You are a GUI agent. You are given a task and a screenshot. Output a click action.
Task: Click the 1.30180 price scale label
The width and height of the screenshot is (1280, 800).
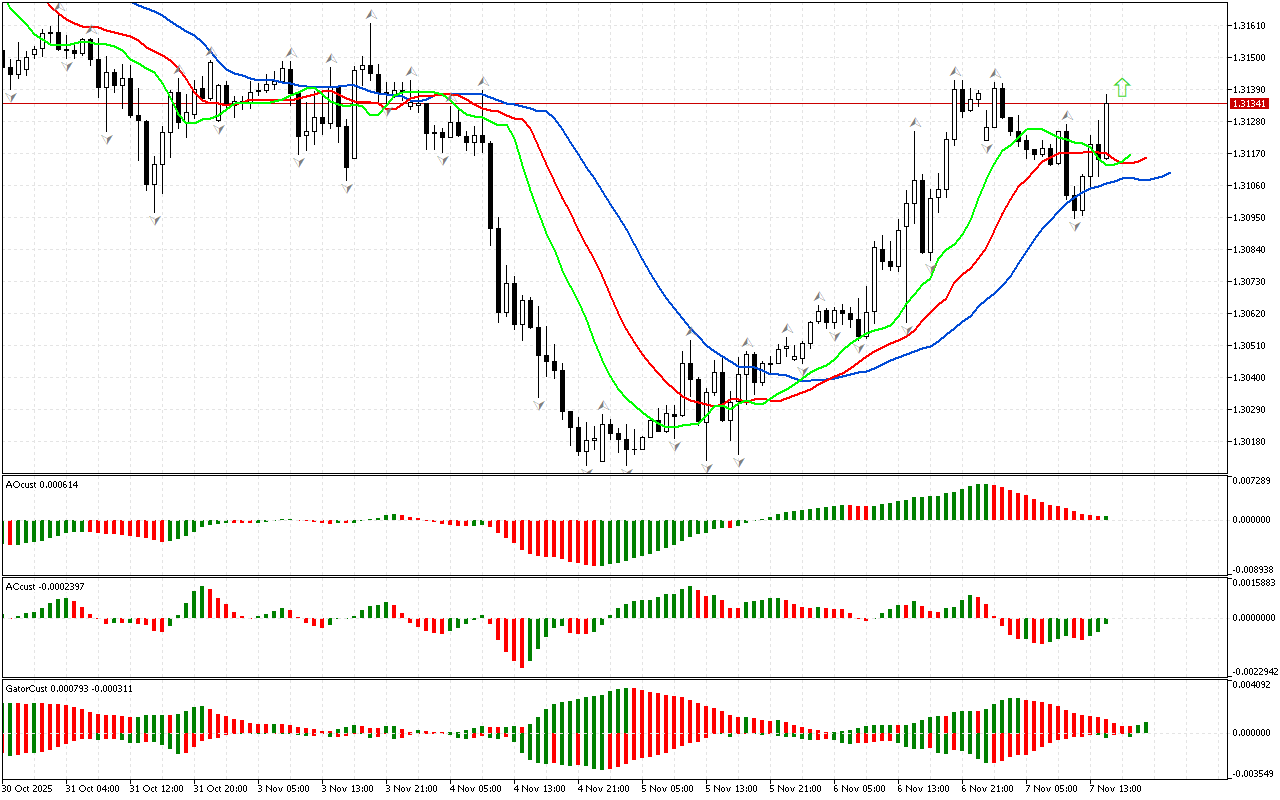coord(1250,441)
